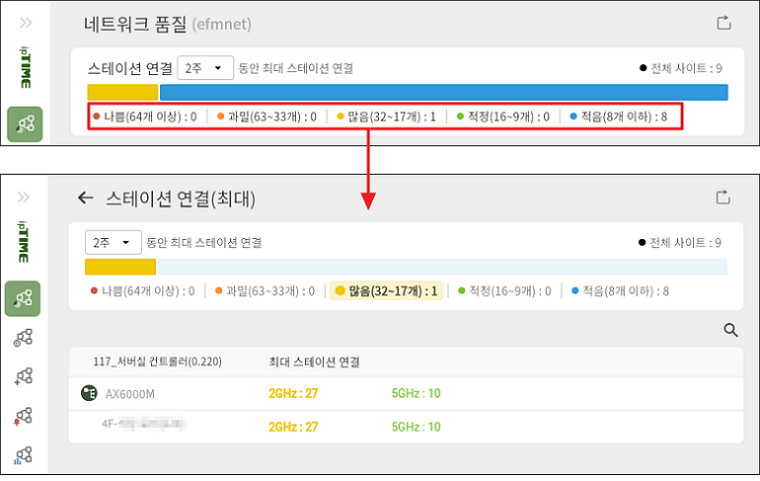Click the yellow segment of the 네트워크 품질 bar
Image resolution: width=760 pixels, height=481 pixels.
pos(122,92)
